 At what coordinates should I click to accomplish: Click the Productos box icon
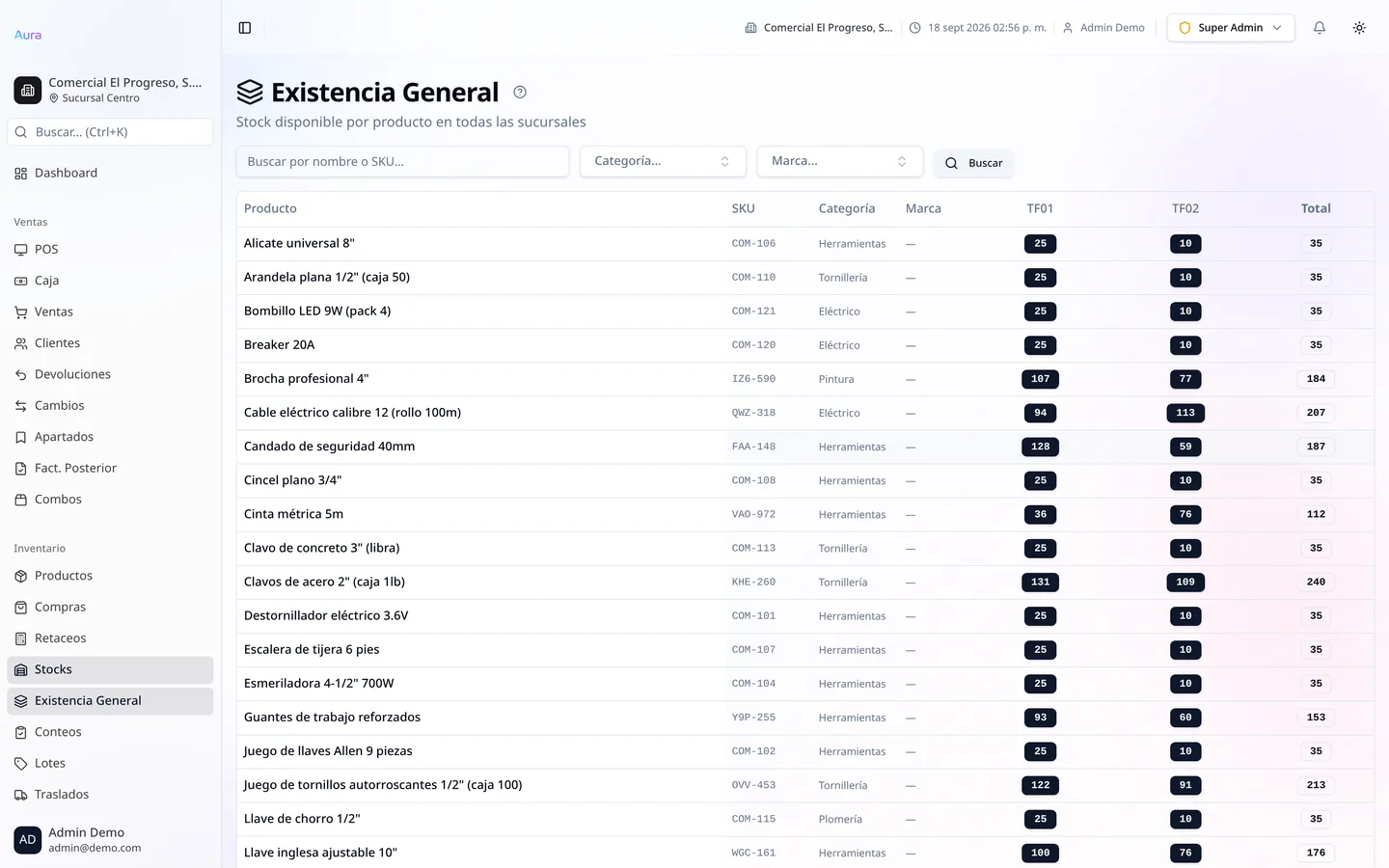pos(21,576)
